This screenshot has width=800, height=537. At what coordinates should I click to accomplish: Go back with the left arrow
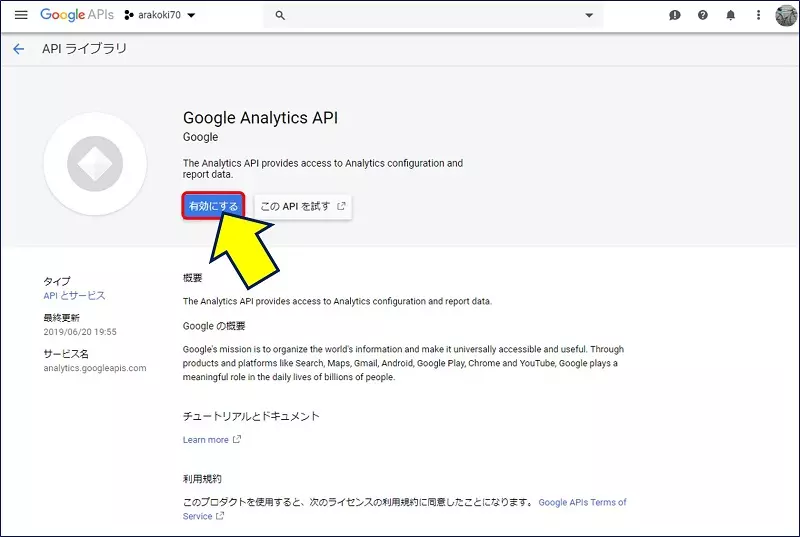coord(19,49)
